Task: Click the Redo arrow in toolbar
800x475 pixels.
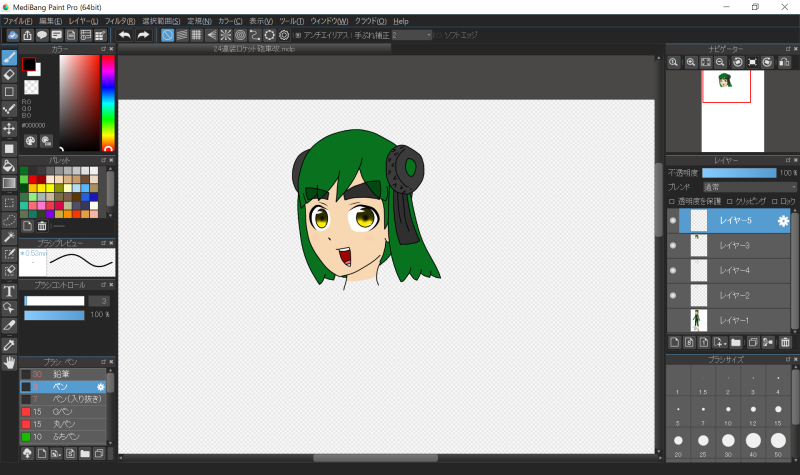Action: (143, 35)
